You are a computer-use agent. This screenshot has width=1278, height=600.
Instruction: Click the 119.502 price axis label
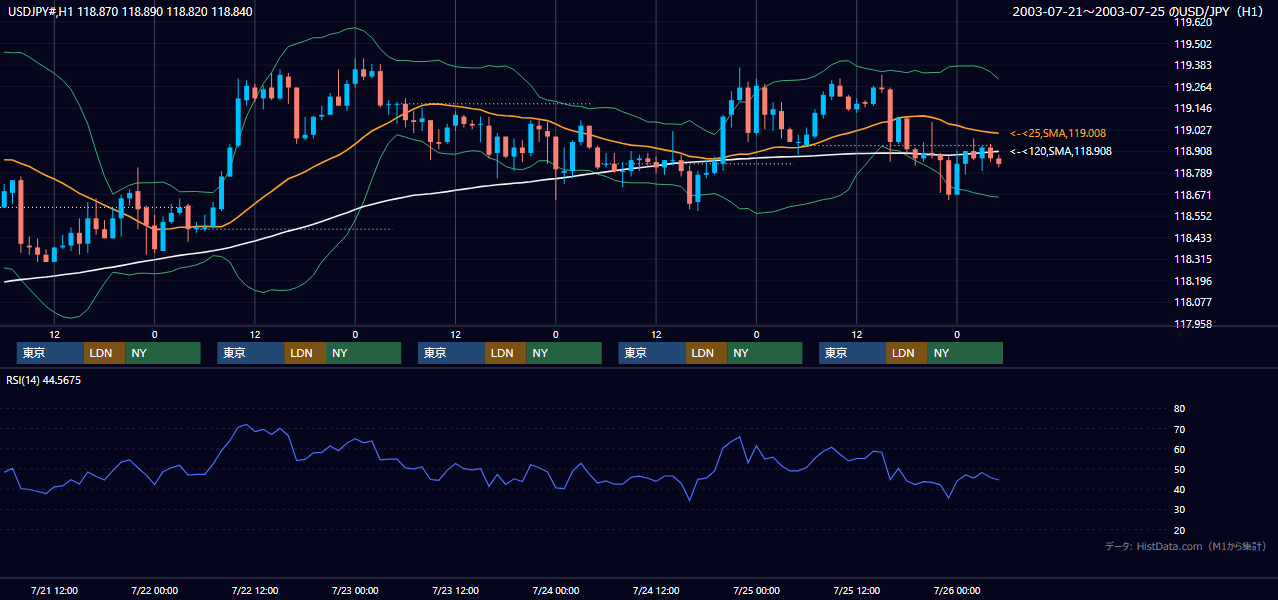tap(1193, 43)
